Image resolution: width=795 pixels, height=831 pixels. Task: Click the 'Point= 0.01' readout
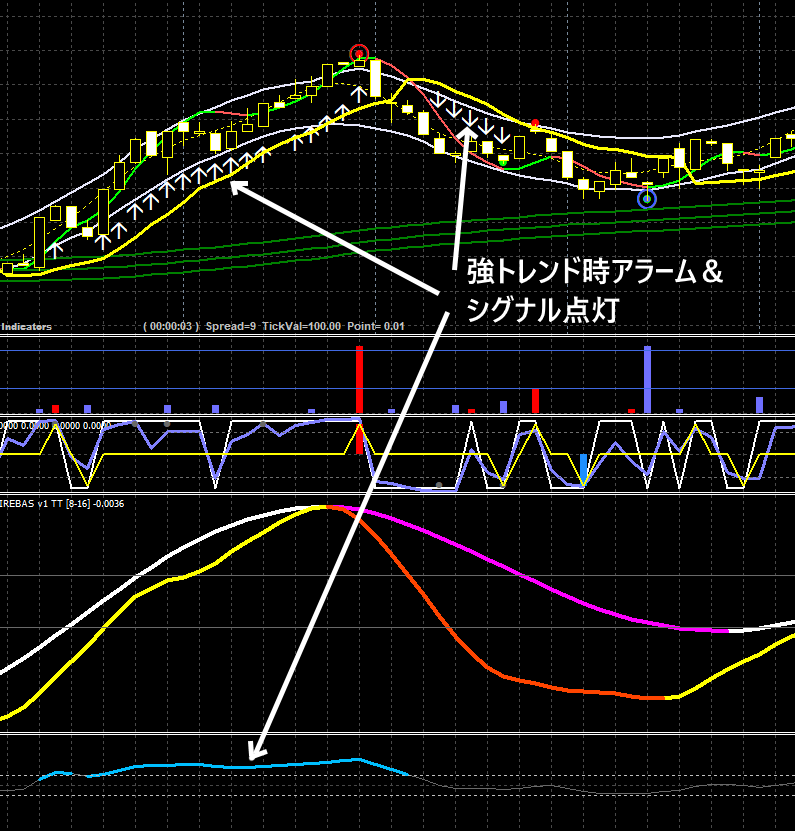376,326
